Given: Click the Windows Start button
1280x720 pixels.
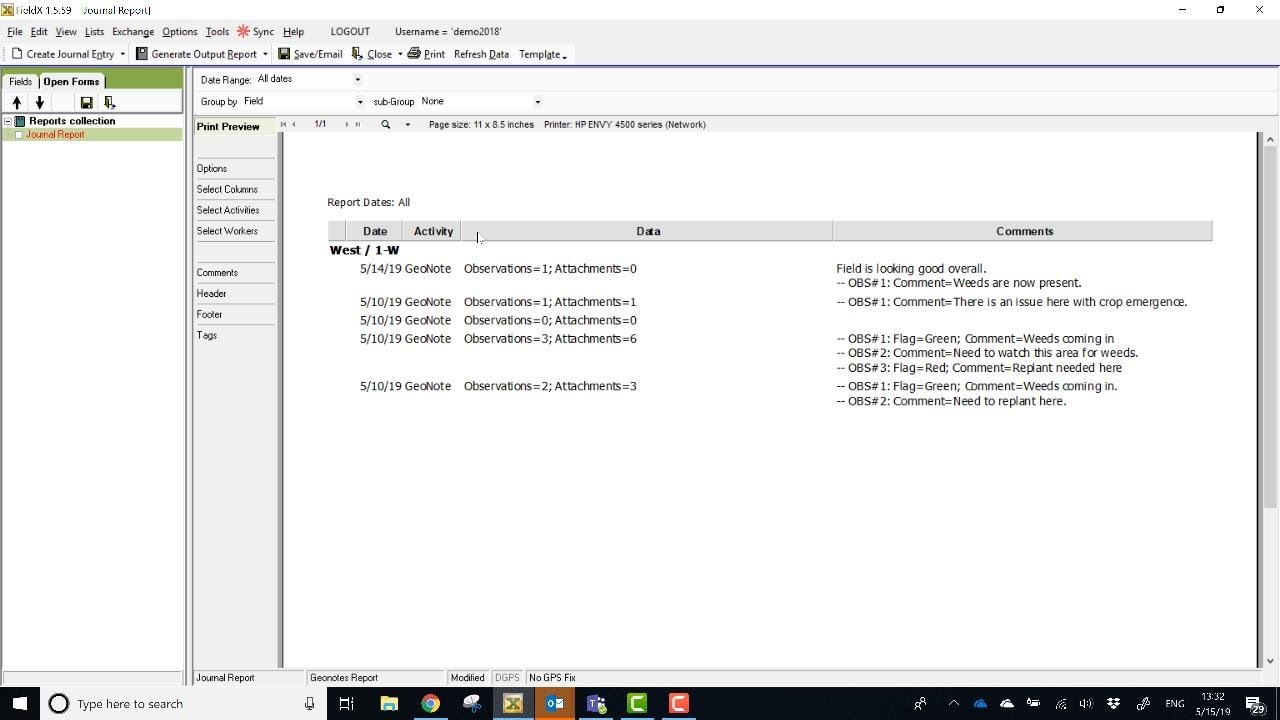Looking at the screenshot, I should click(x=19, y=704).
